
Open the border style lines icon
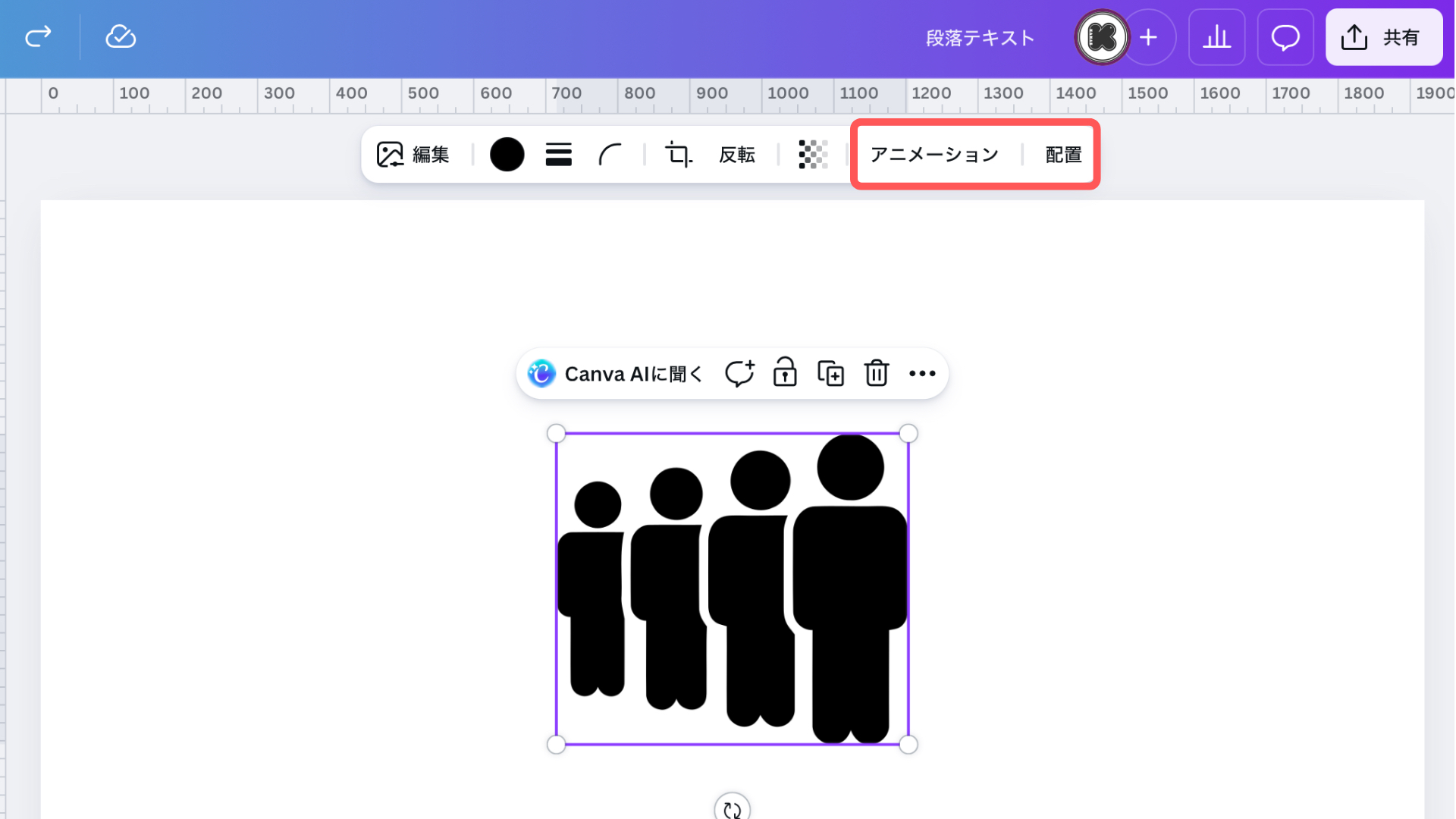click(x=559, y=155)
